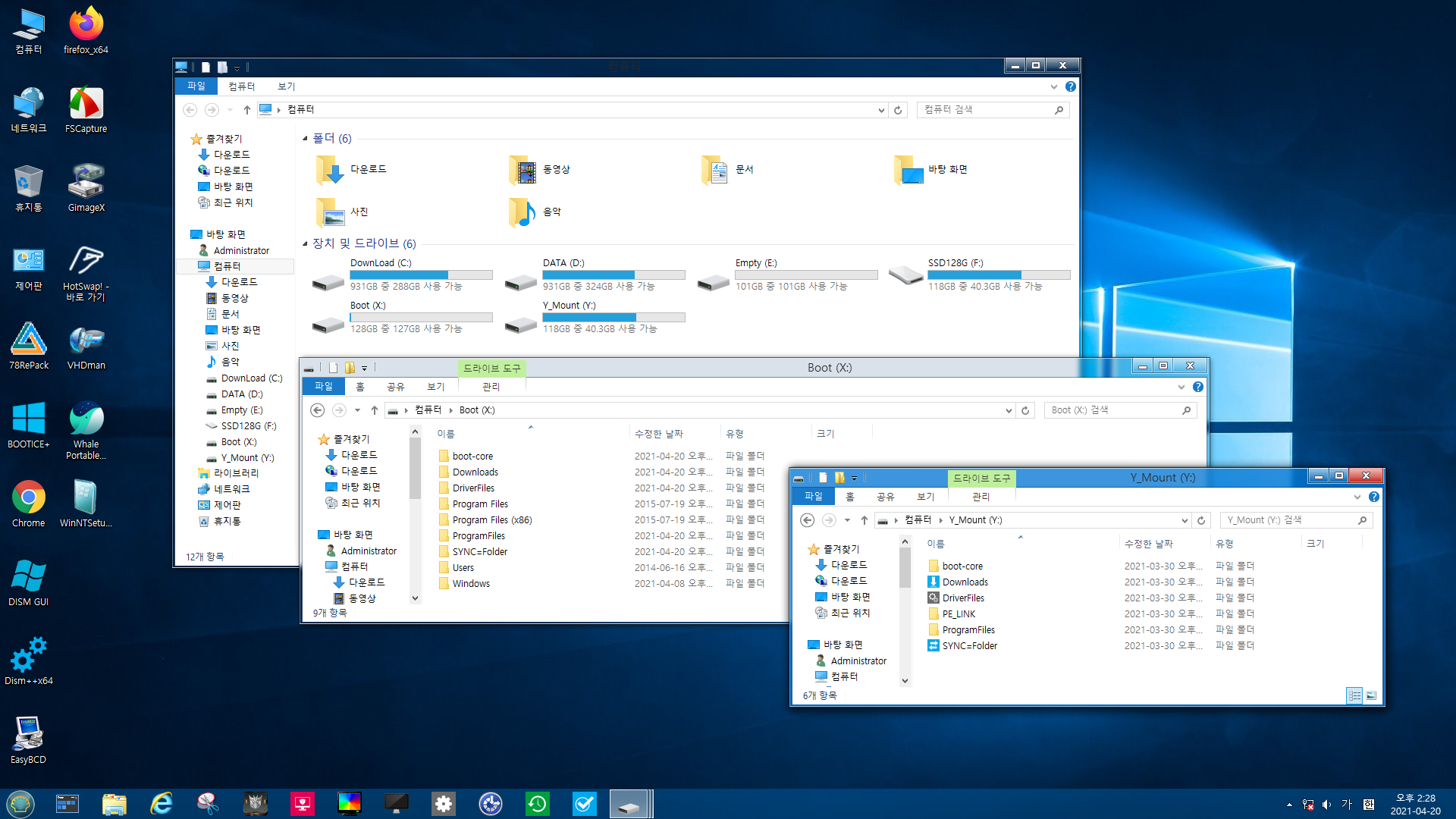Collapse the 폴더 (6) group
Image resolution: width=1456 pixels, height=819 pixels.
click(x=306, y=138)
